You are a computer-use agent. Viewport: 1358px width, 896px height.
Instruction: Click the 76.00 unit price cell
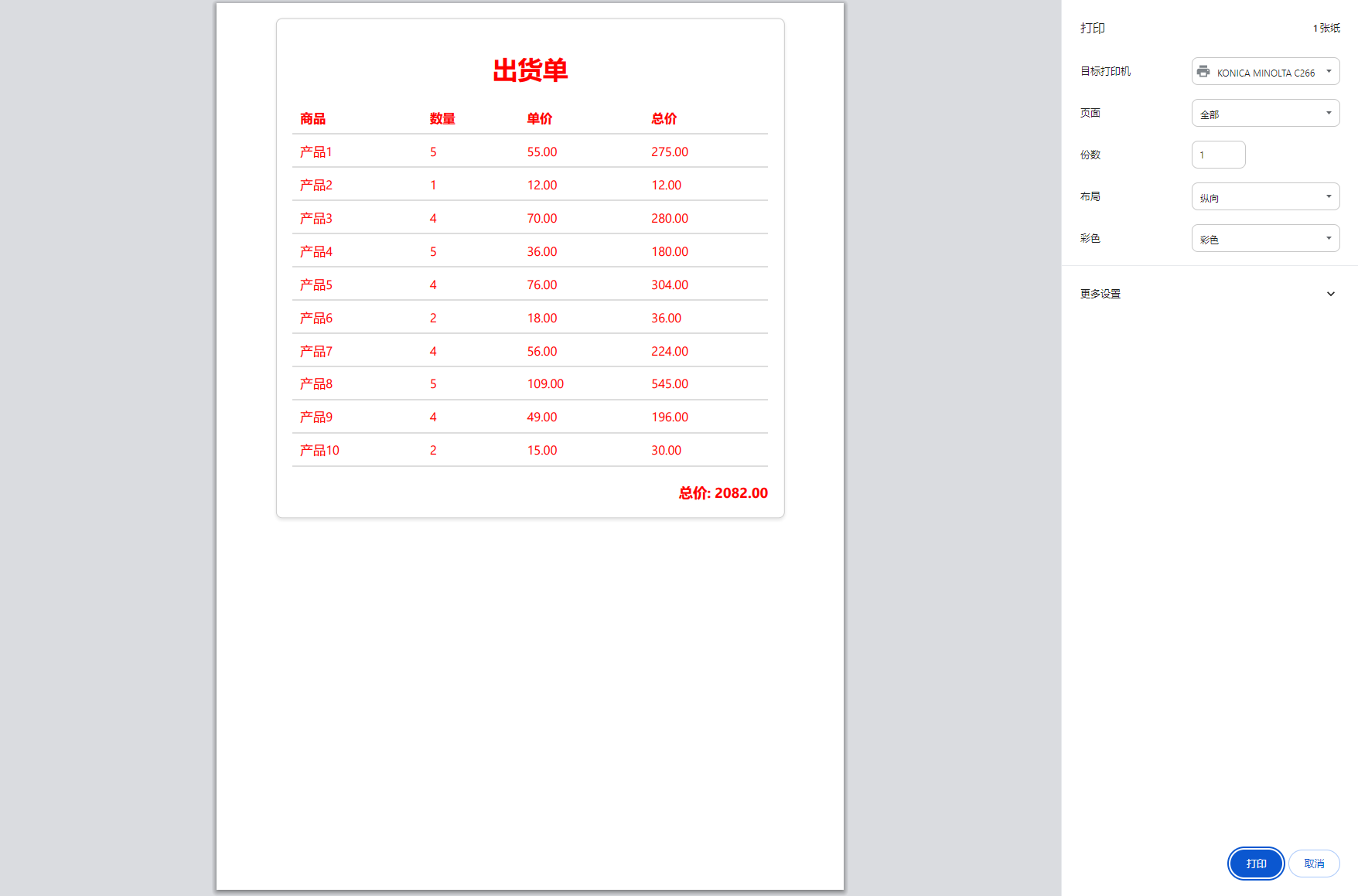(542, 284)
